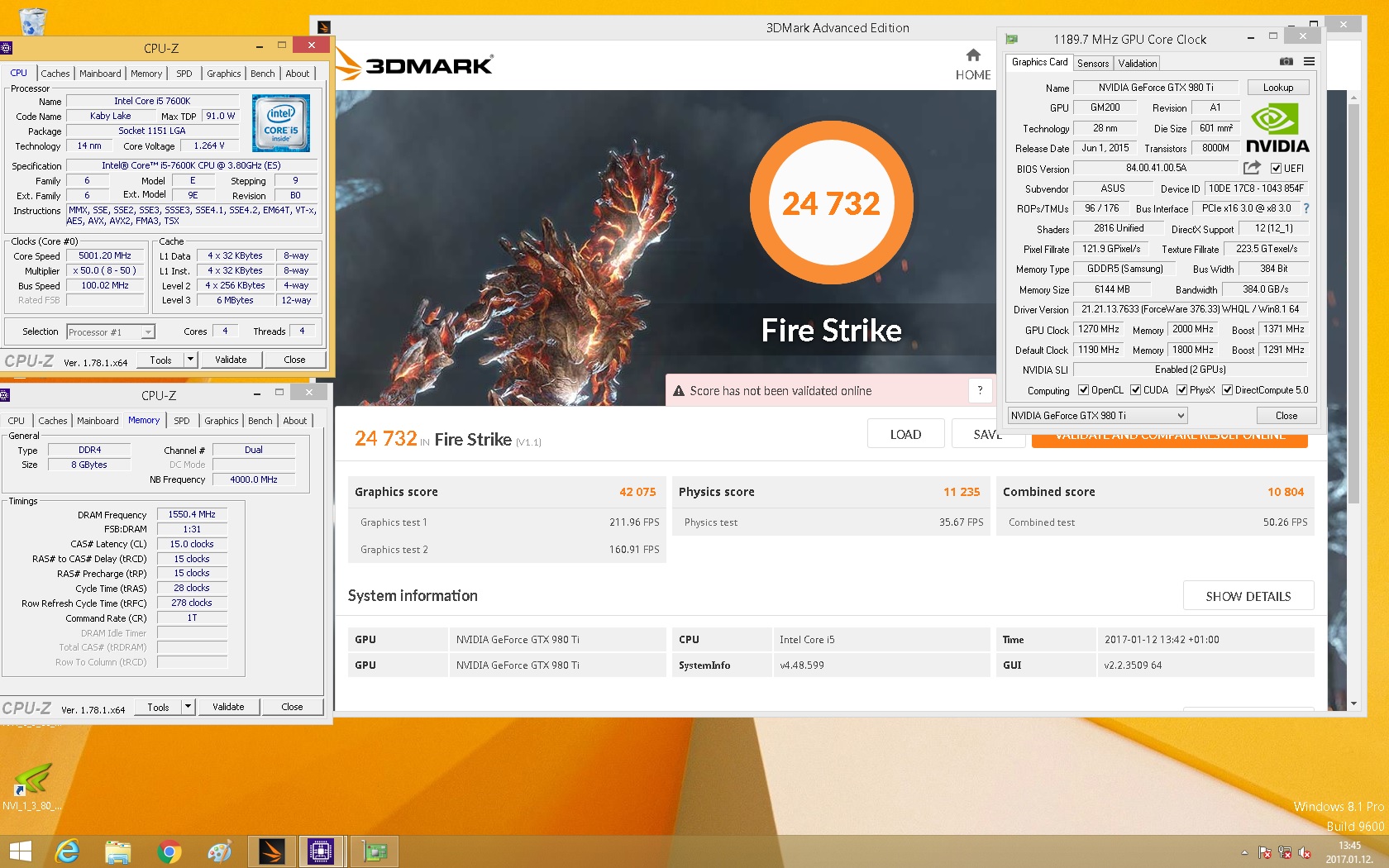
Task: Click the Core Speed value 5001.20 MHz
Action: tap(105, 256)
